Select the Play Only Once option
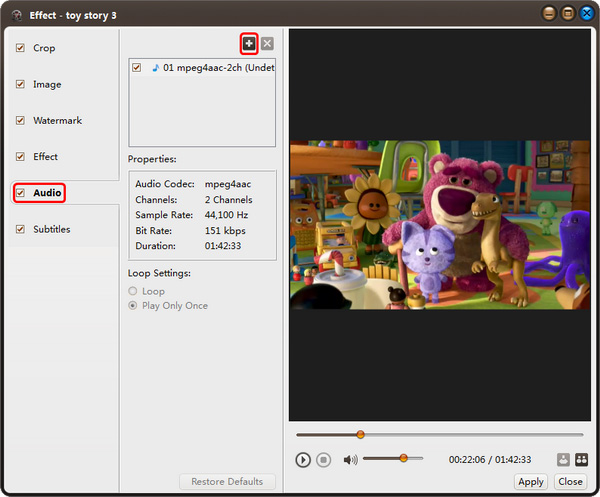 click(x=132, y=306)
